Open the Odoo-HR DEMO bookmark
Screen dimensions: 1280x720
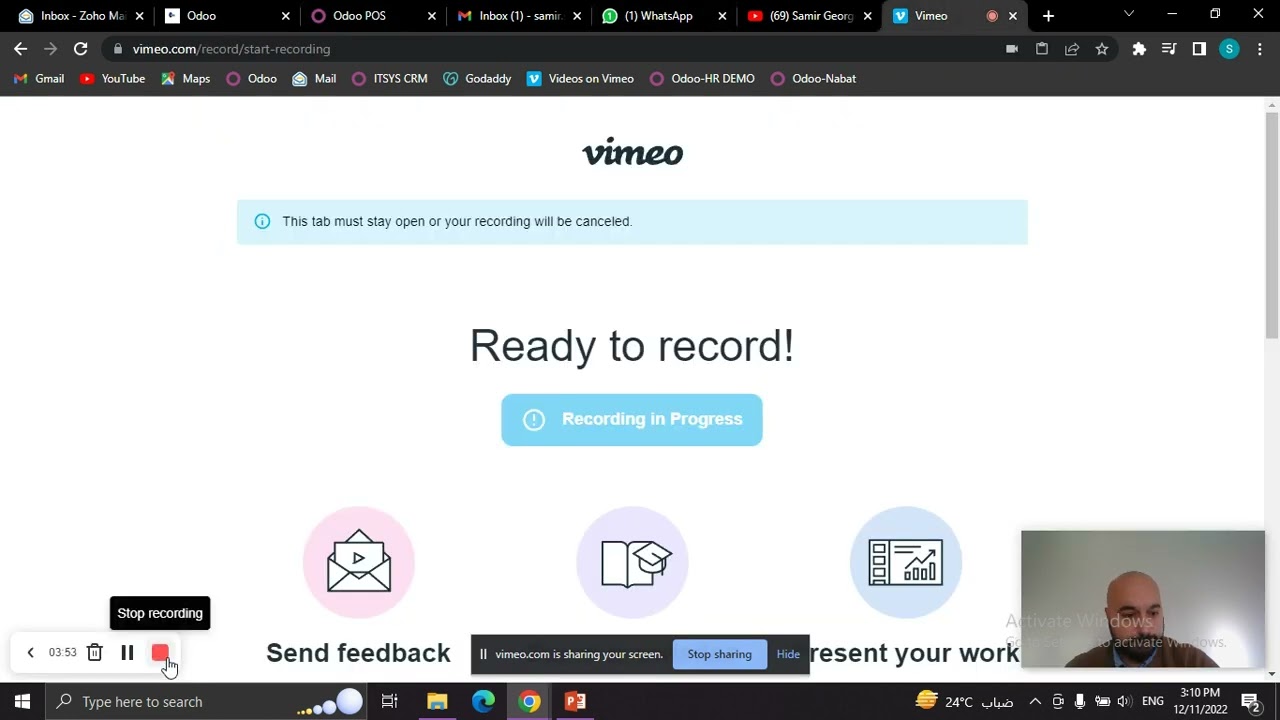pyautogui.click(x=703, y=79)
